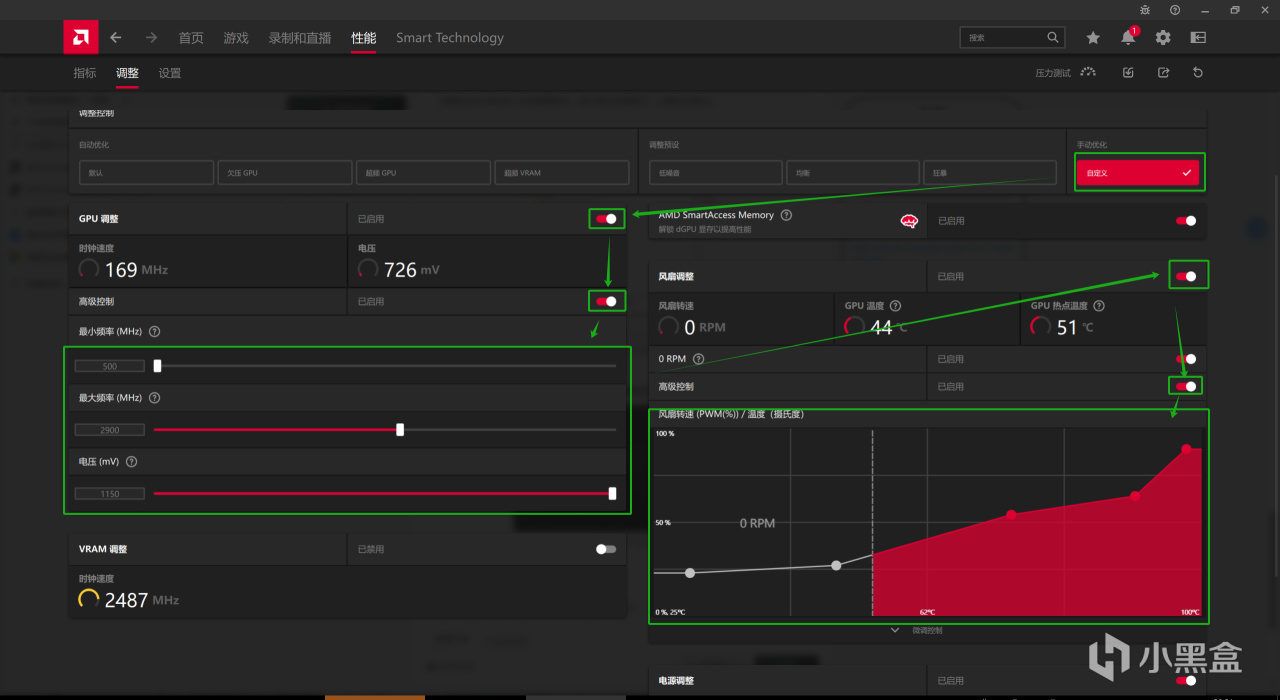1280x700 pixels.
Task: Go back with the left arrow icon
Action: pyautogui.click(x=116, y=38)
